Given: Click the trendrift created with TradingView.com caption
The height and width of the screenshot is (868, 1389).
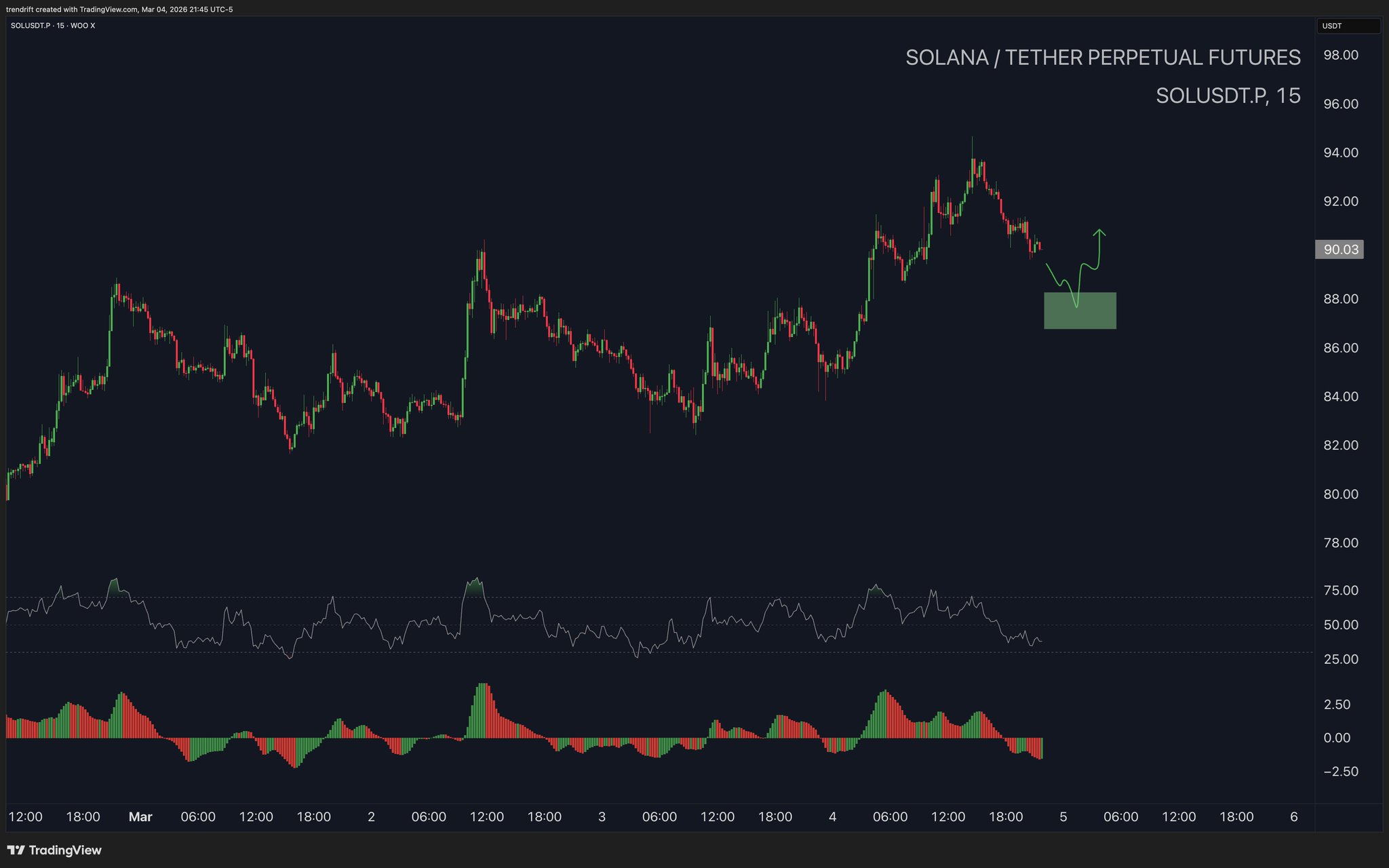Looking at the screenshot, I should tap(119, 9).
